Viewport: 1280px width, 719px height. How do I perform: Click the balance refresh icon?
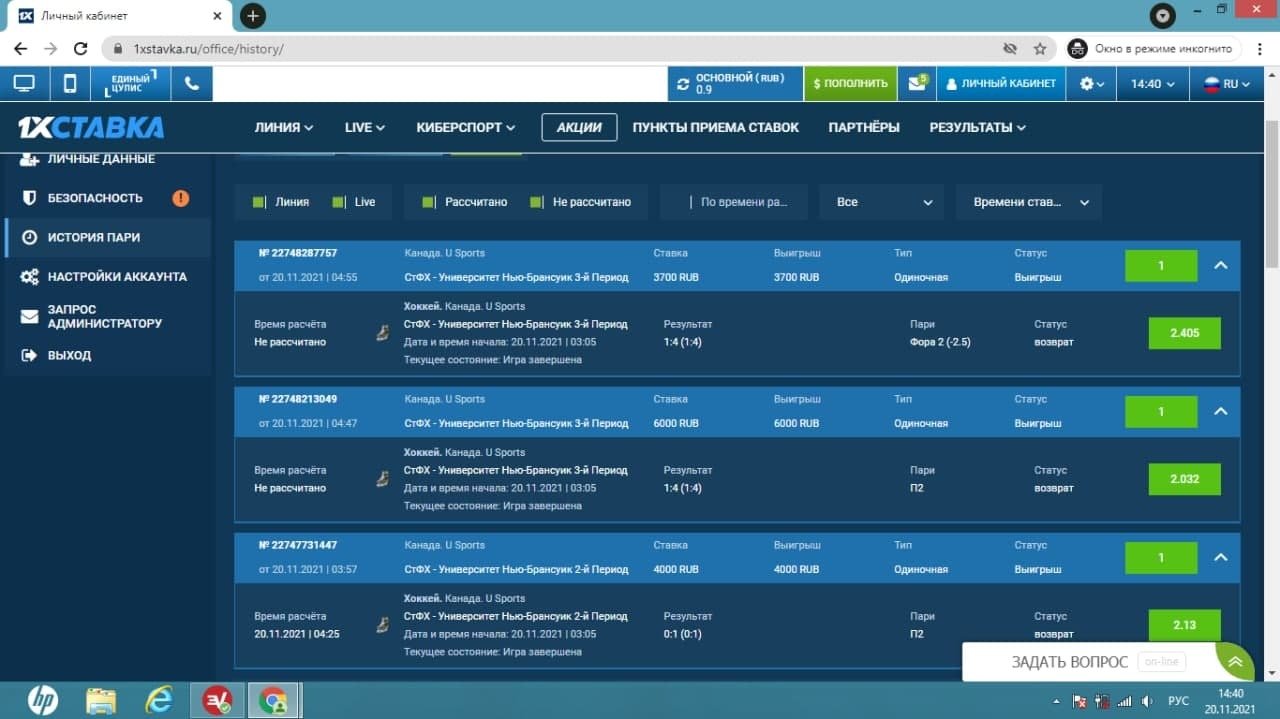tap(683, 84)
